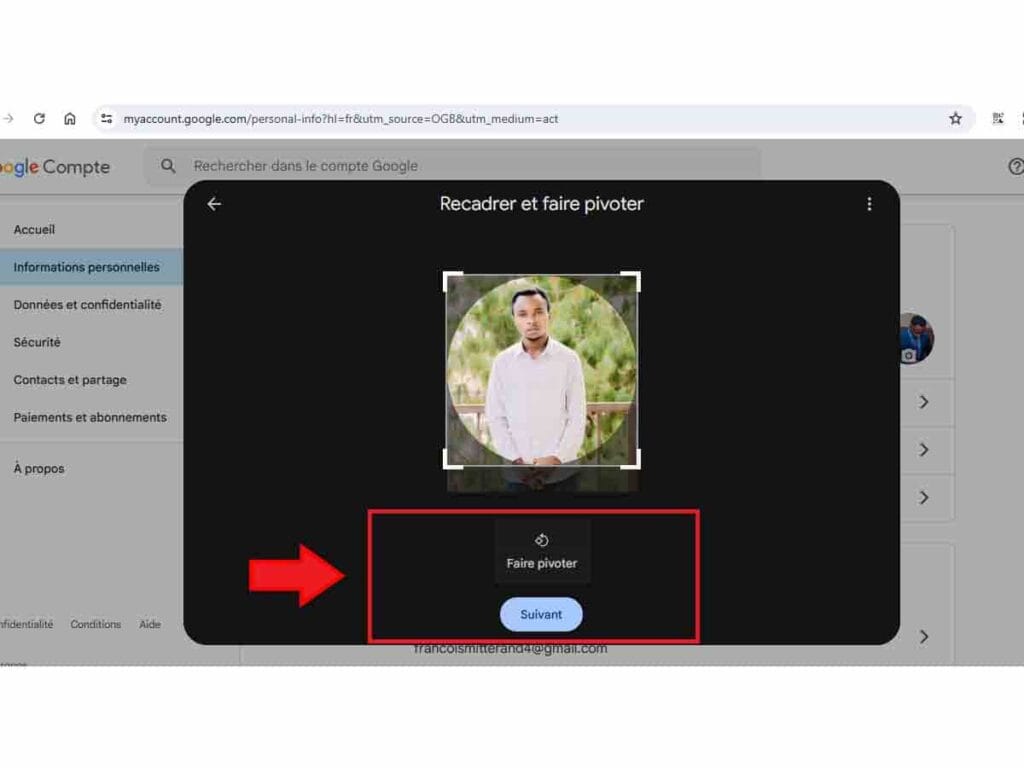Open Google account search with the magnifier icon
1024x768 pixels.
168,165
